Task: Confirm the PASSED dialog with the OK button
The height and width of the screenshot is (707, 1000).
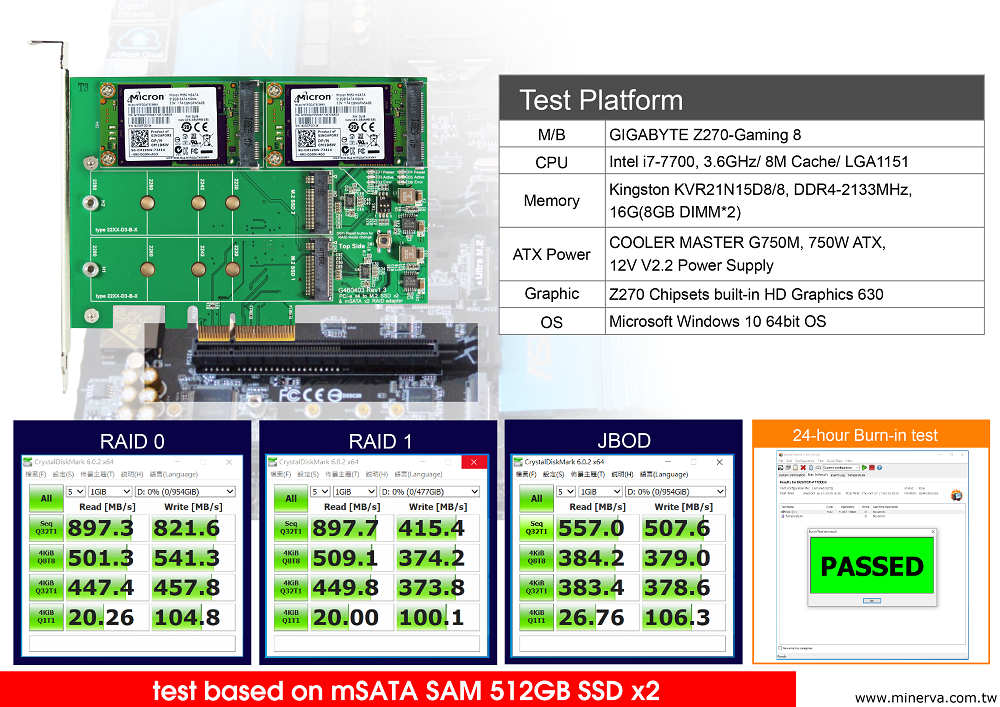Action: [x=871, y=601]
